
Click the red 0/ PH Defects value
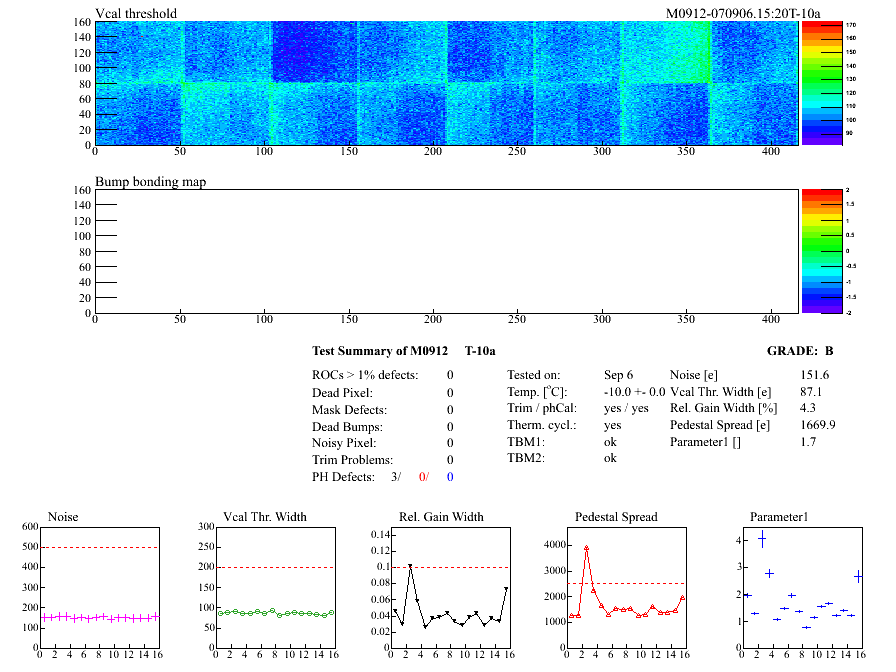pos(423,477)
